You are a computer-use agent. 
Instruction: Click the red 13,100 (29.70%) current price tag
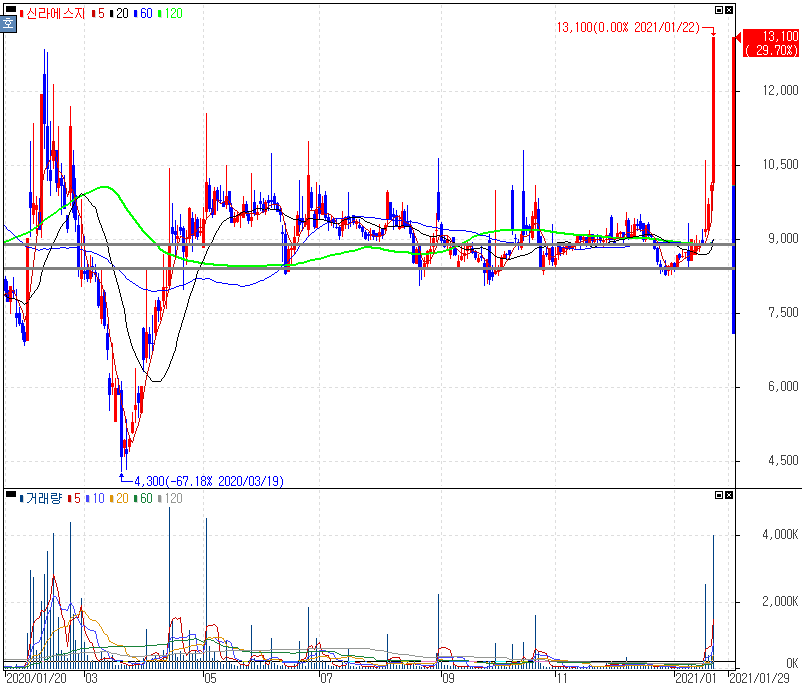click(770, 43)
